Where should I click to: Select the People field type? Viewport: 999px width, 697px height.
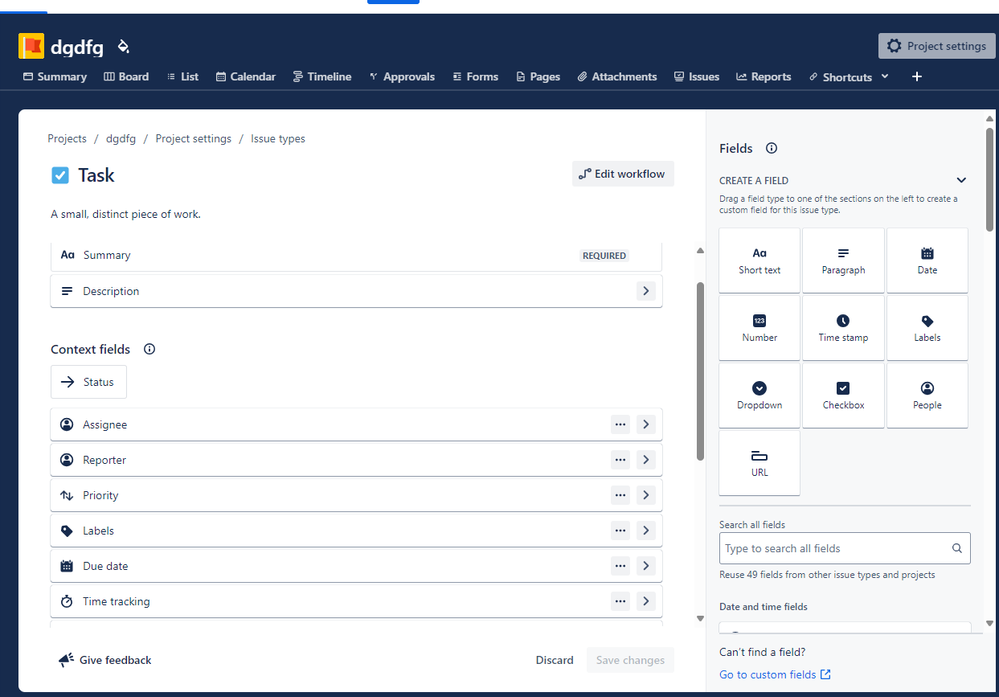pos(927,396)
